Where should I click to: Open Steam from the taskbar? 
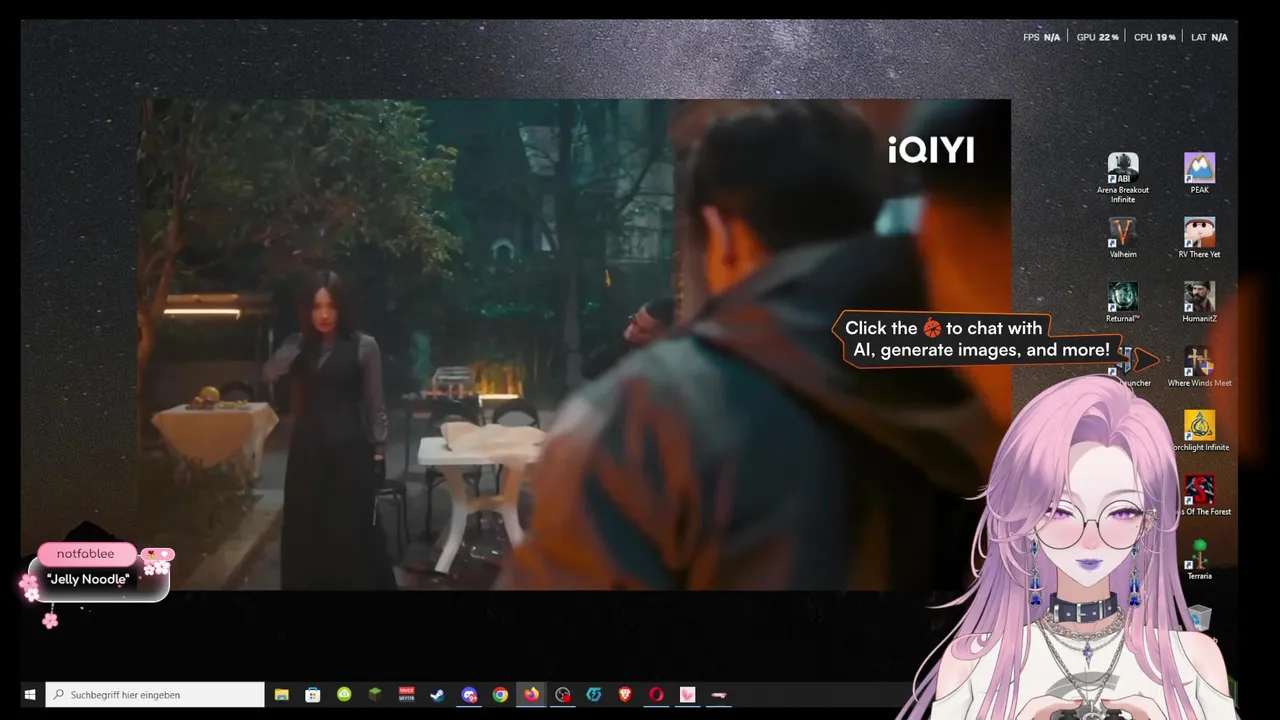[438, 694]
